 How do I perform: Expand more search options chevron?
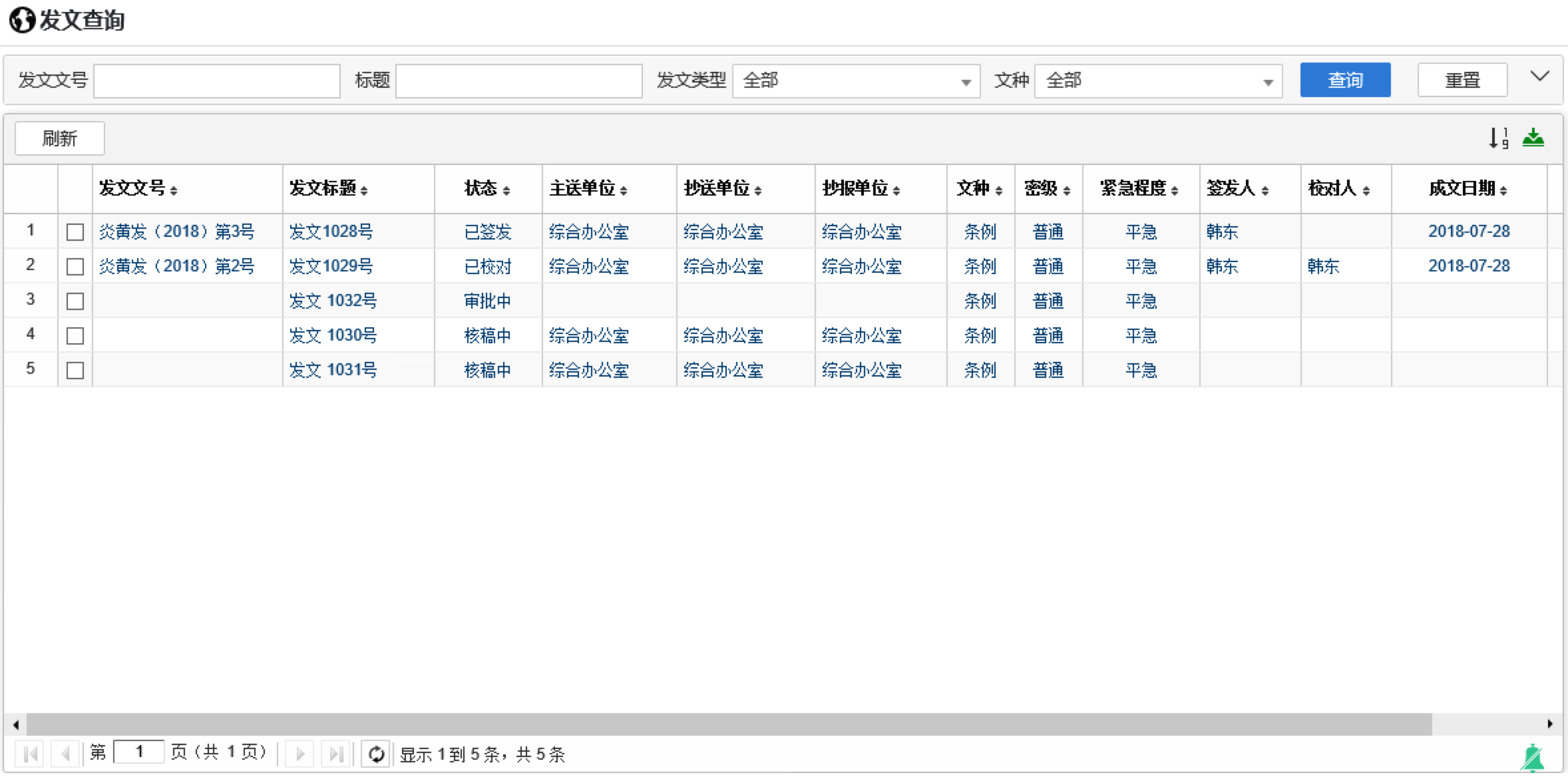coord(1539,76)
